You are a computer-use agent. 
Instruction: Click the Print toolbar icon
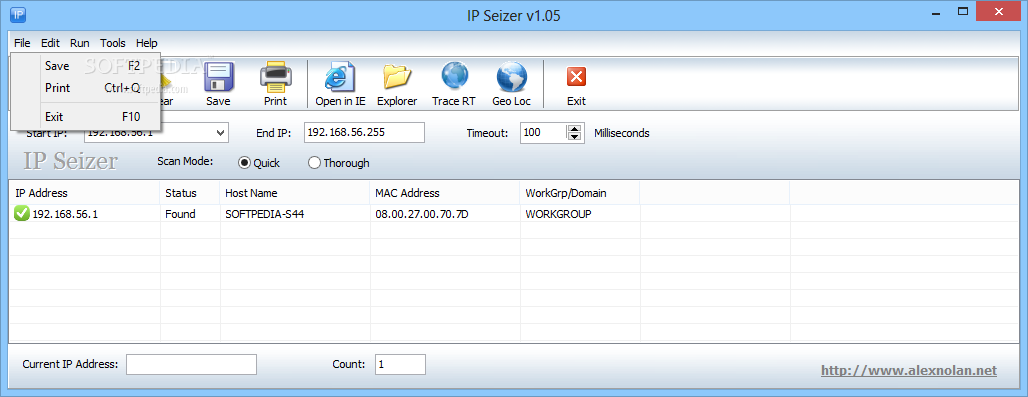275,77
